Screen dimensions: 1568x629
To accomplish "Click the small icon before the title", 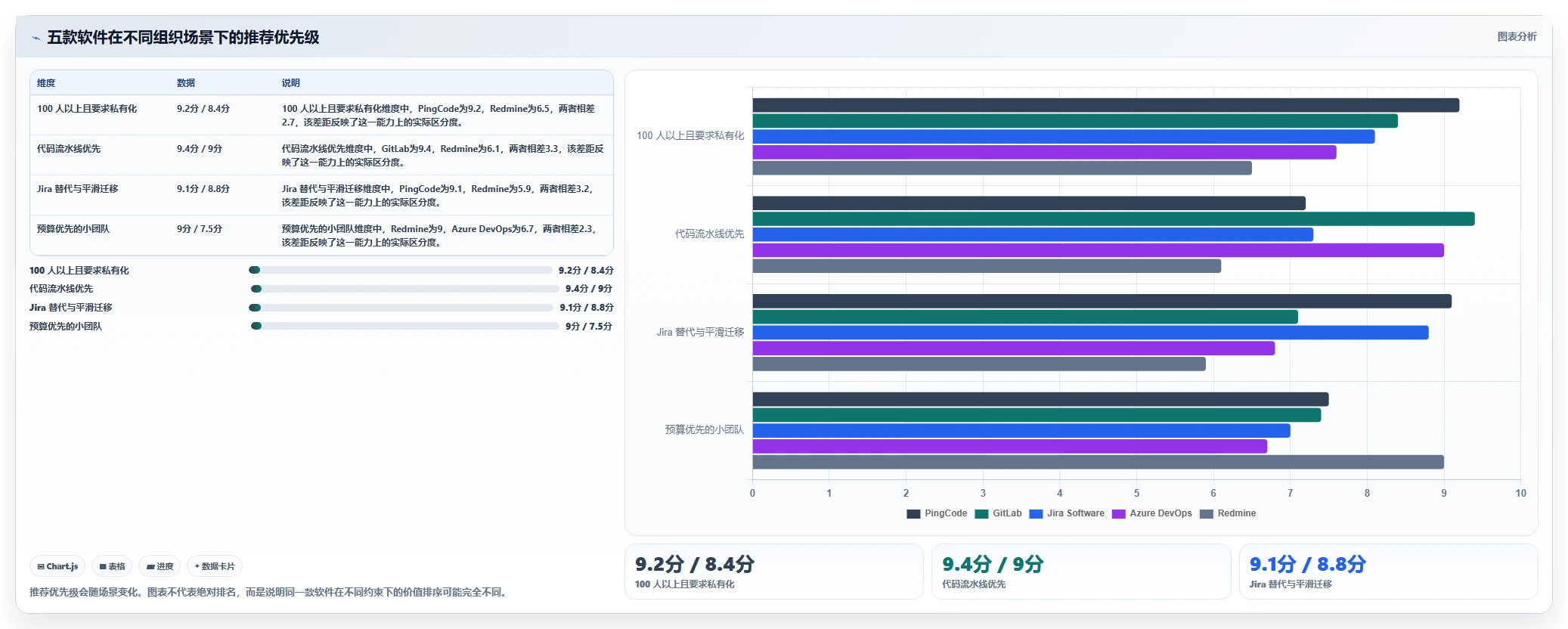I will (x=36, y=38).
